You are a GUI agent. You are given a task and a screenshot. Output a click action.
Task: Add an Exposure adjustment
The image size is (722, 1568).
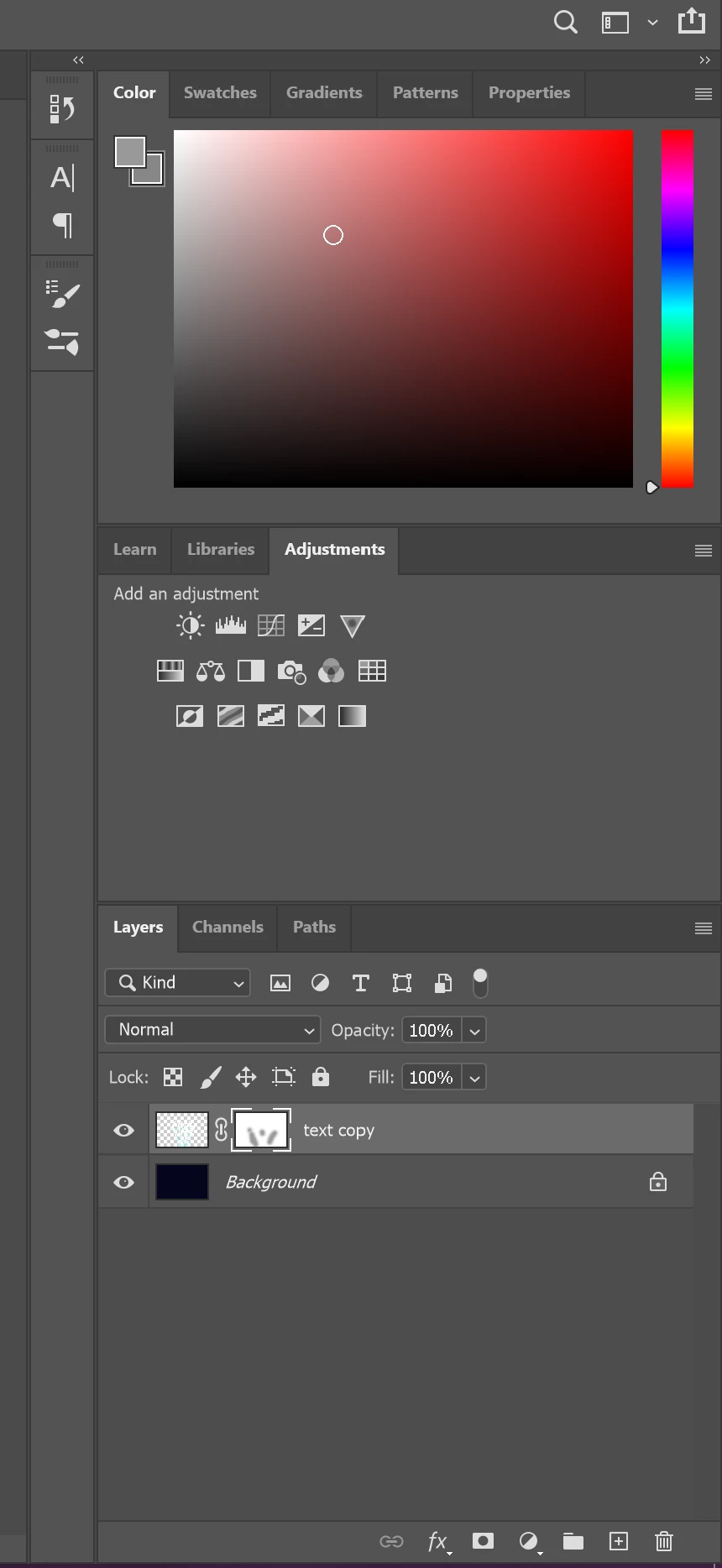311,625
